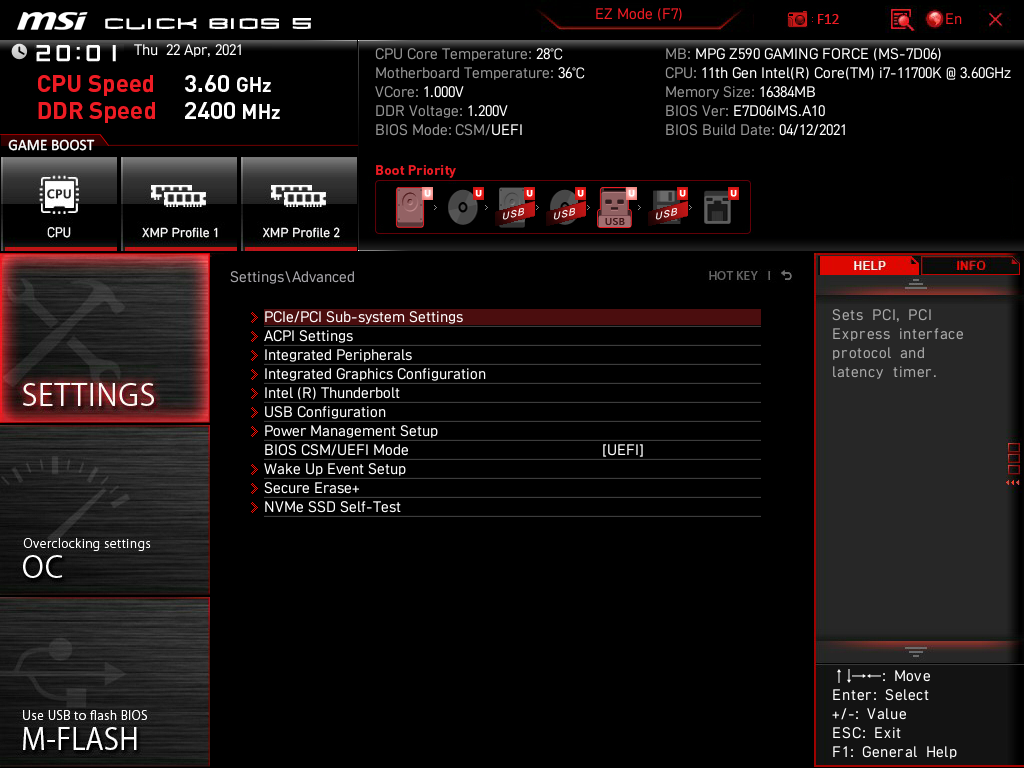Click the 20:01 time display
Screen dimensions: 1024x768
pyautogui.click(x=77, y=52)
